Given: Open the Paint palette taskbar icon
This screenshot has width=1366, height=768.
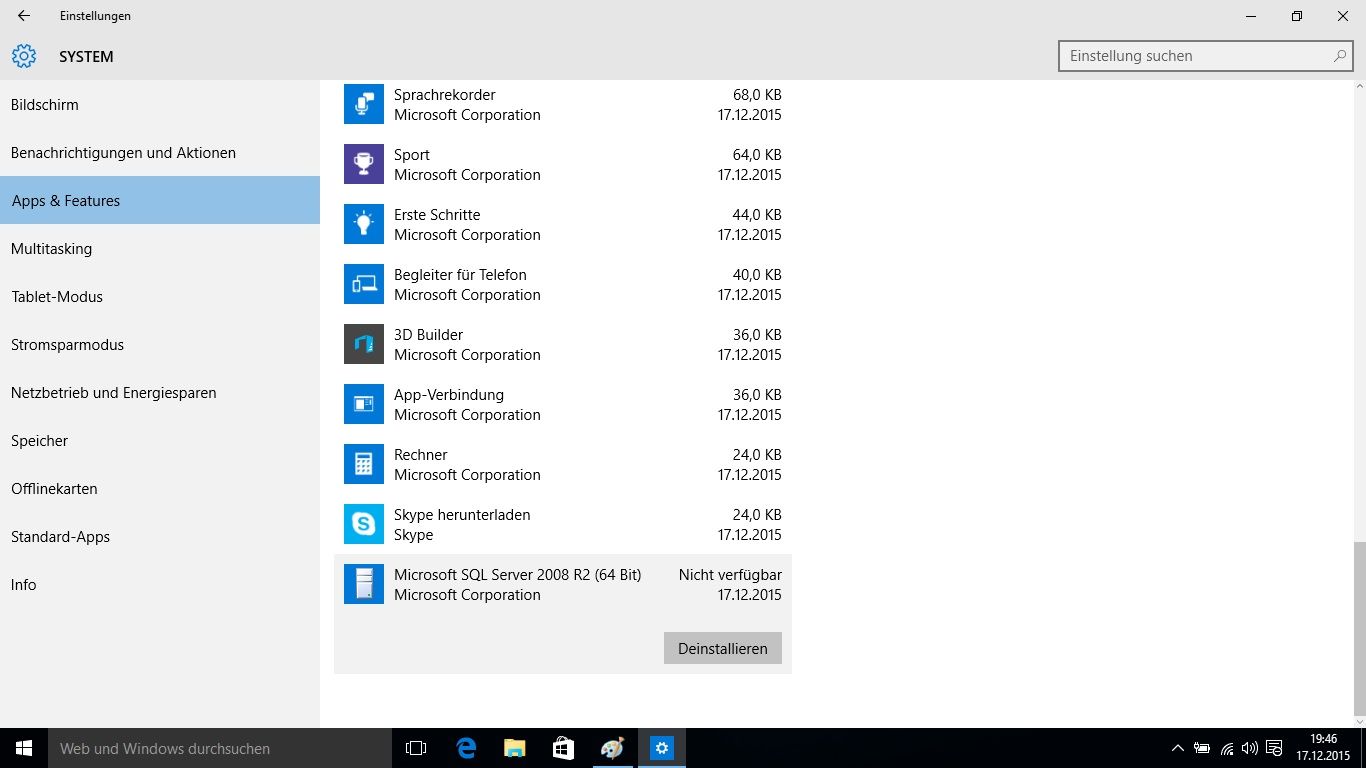Looking at the screenshot, I should point(613,748).
